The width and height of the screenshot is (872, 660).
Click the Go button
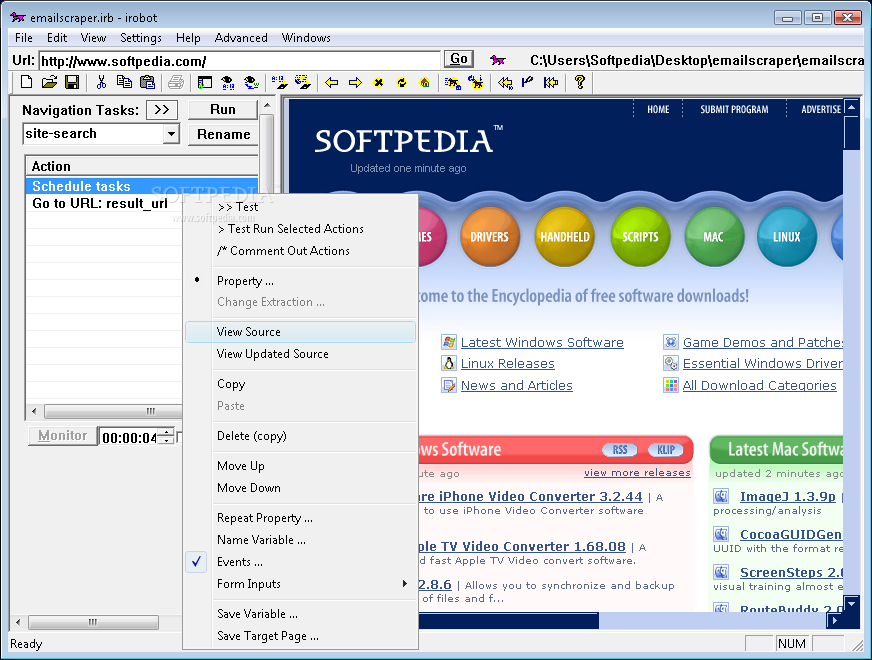(x=459, y=59)
